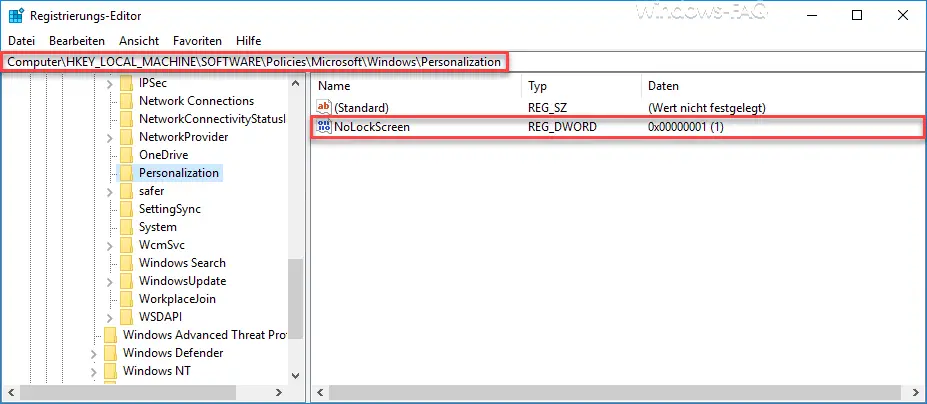927x404 pixels.
Task: Expand the WindowsUpdate key
Action: tap(109, 281)
